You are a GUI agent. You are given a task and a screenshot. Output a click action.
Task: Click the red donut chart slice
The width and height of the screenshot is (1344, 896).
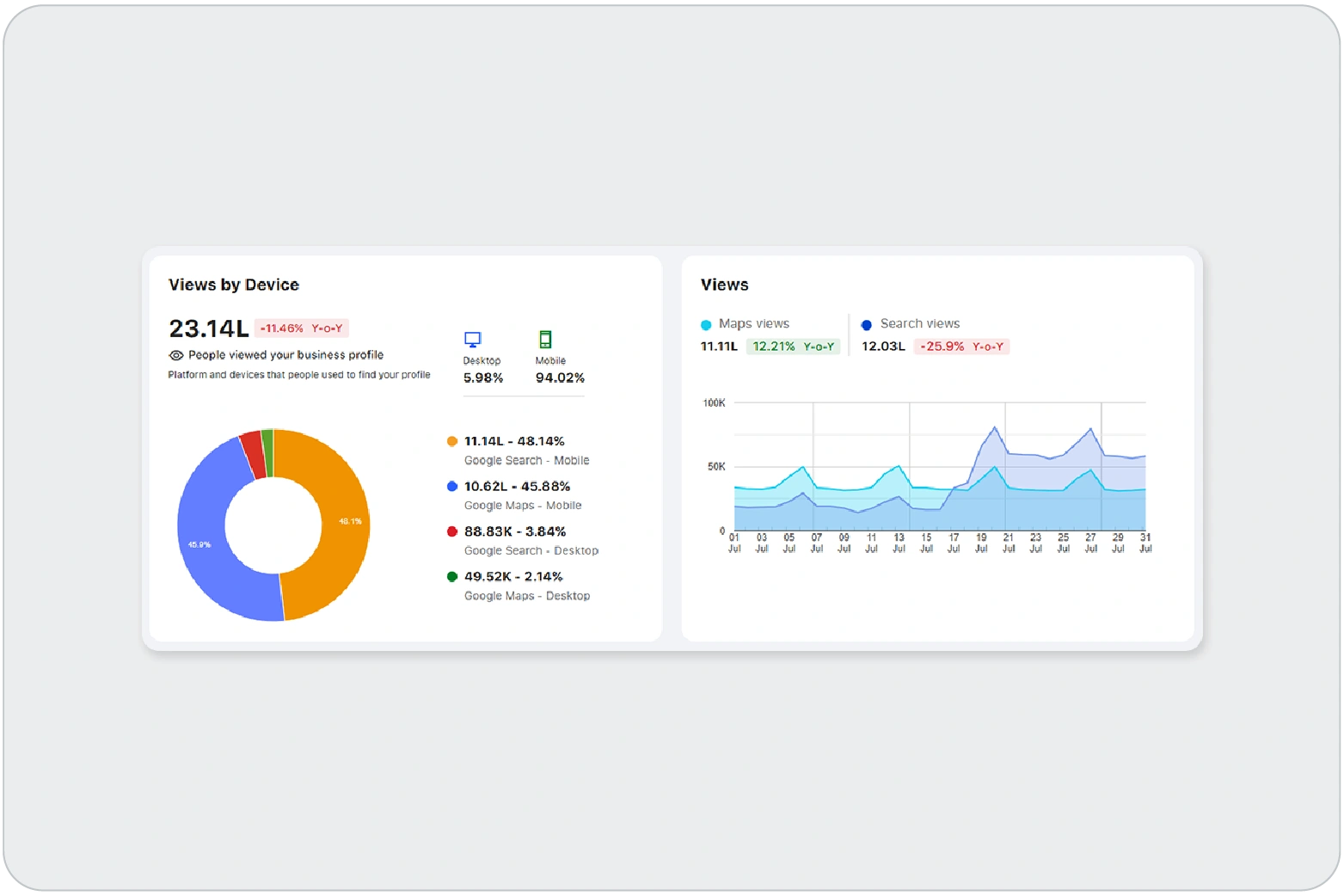pyautogui.click(x=252, y=445)
